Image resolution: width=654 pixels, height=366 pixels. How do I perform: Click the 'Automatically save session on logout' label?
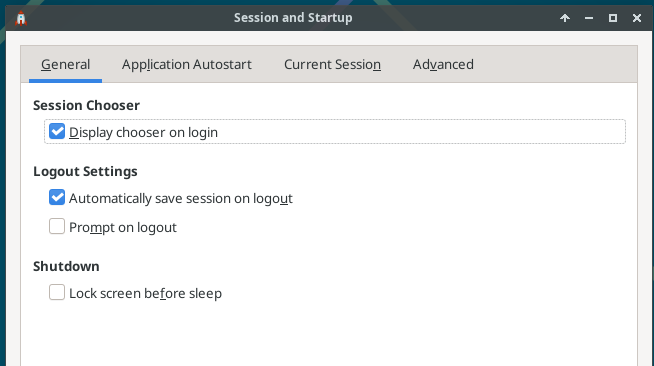click(181, 198)
